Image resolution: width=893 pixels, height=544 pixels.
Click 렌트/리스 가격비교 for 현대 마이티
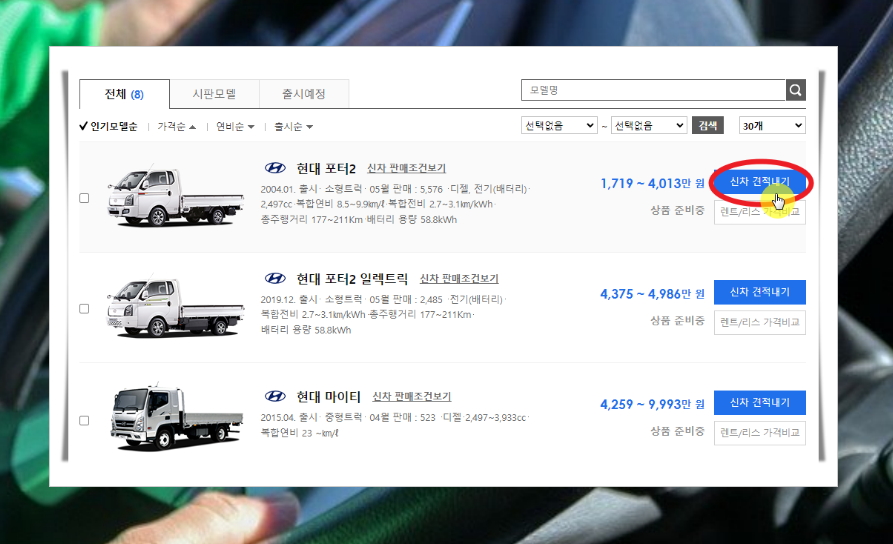coord(760,433)
